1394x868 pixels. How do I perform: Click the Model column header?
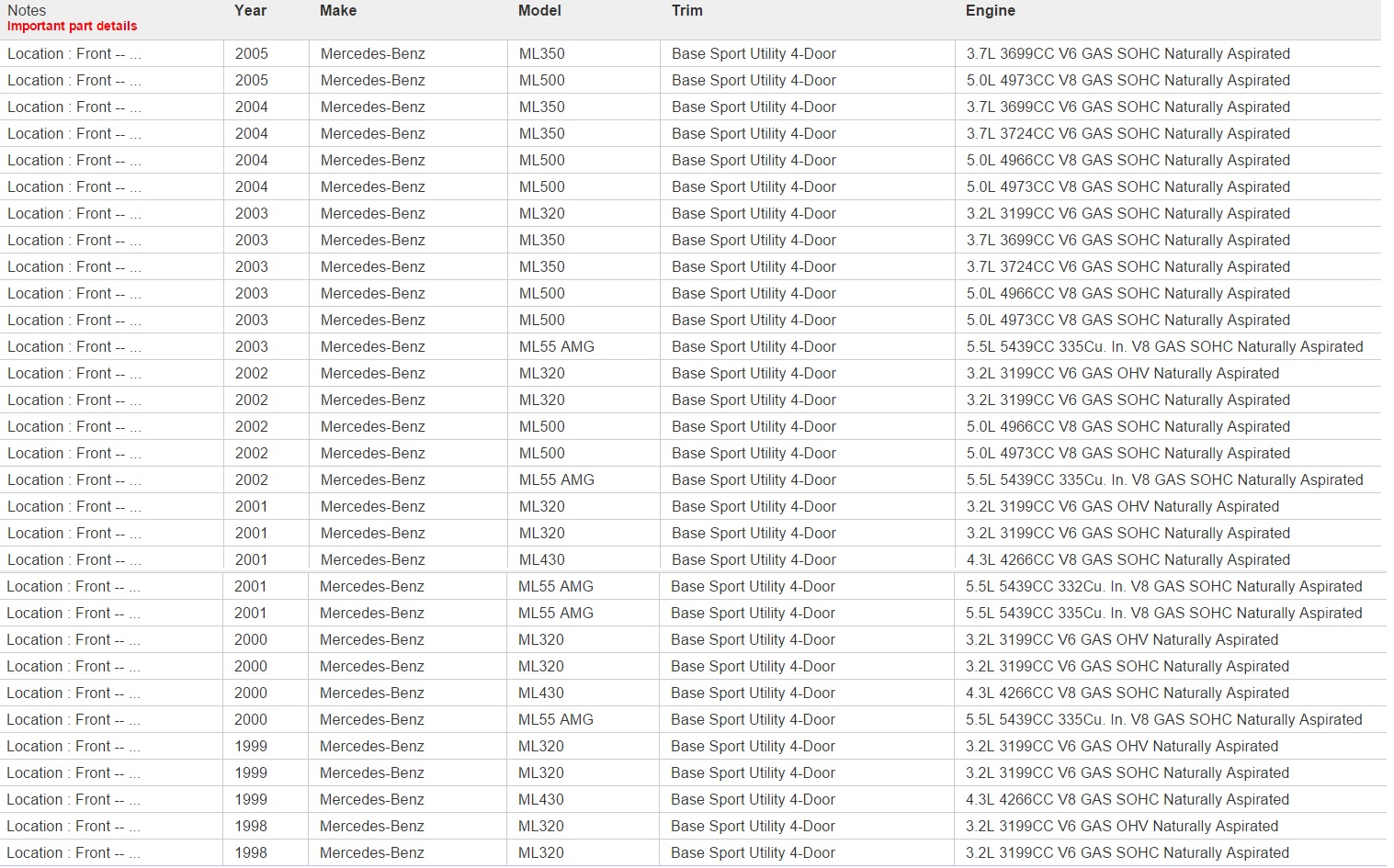[x=540, y=11]
